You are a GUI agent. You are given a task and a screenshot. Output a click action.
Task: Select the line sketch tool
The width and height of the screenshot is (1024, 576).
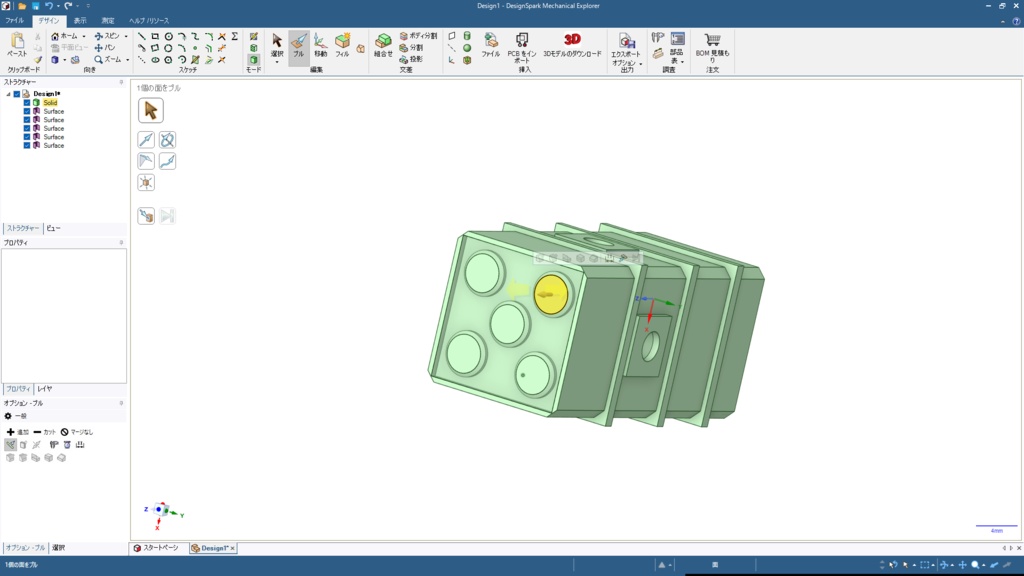(142, 37)
